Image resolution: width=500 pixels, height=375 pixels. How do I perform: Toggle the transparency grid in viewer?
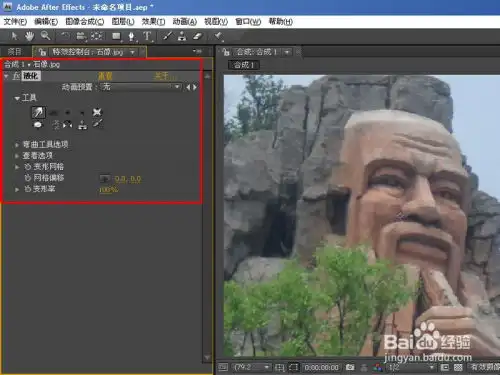point(459,367)
